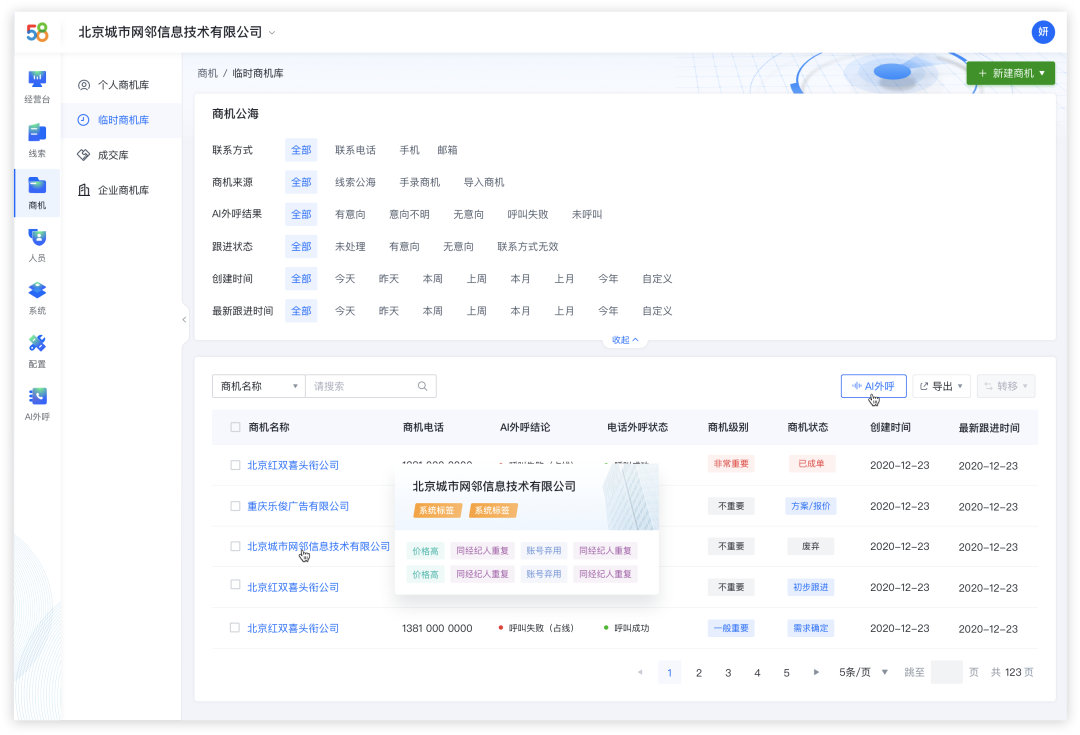Click the first 系统标签 orange tag in popup
The width and height of the screenshot is (1080, 735).
coord(437,510)
